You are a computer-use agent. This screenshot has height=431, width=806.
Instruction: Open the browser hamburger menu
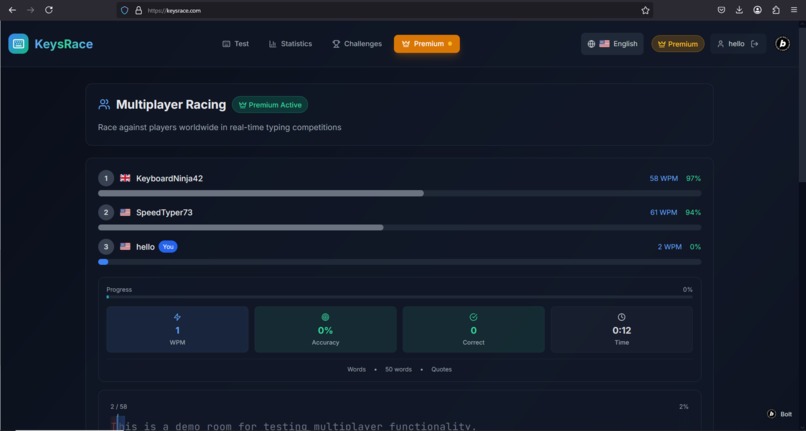pyautogui.click(x=794, y=10)
